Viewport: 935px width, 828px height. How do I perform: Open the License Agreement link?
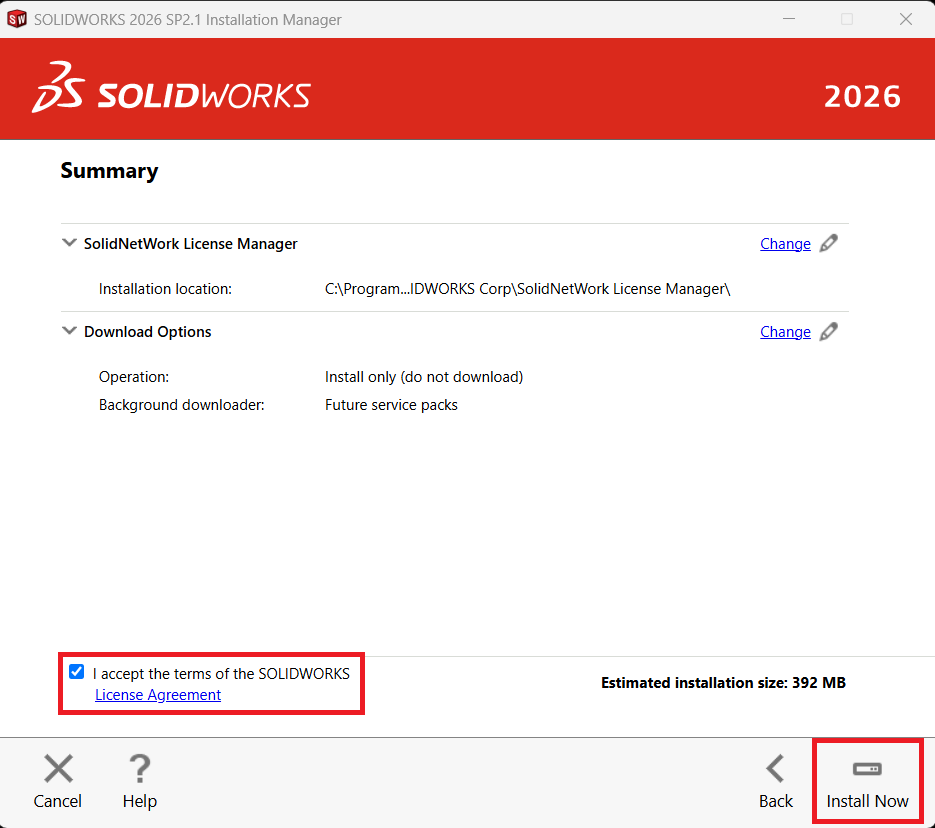(x=158, y=695)
